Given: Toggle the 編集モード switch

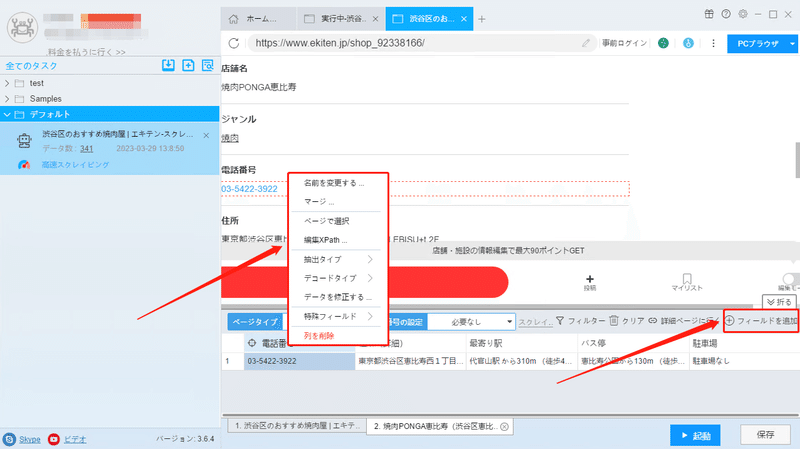Looking at the screenshot, I should 791,279.
